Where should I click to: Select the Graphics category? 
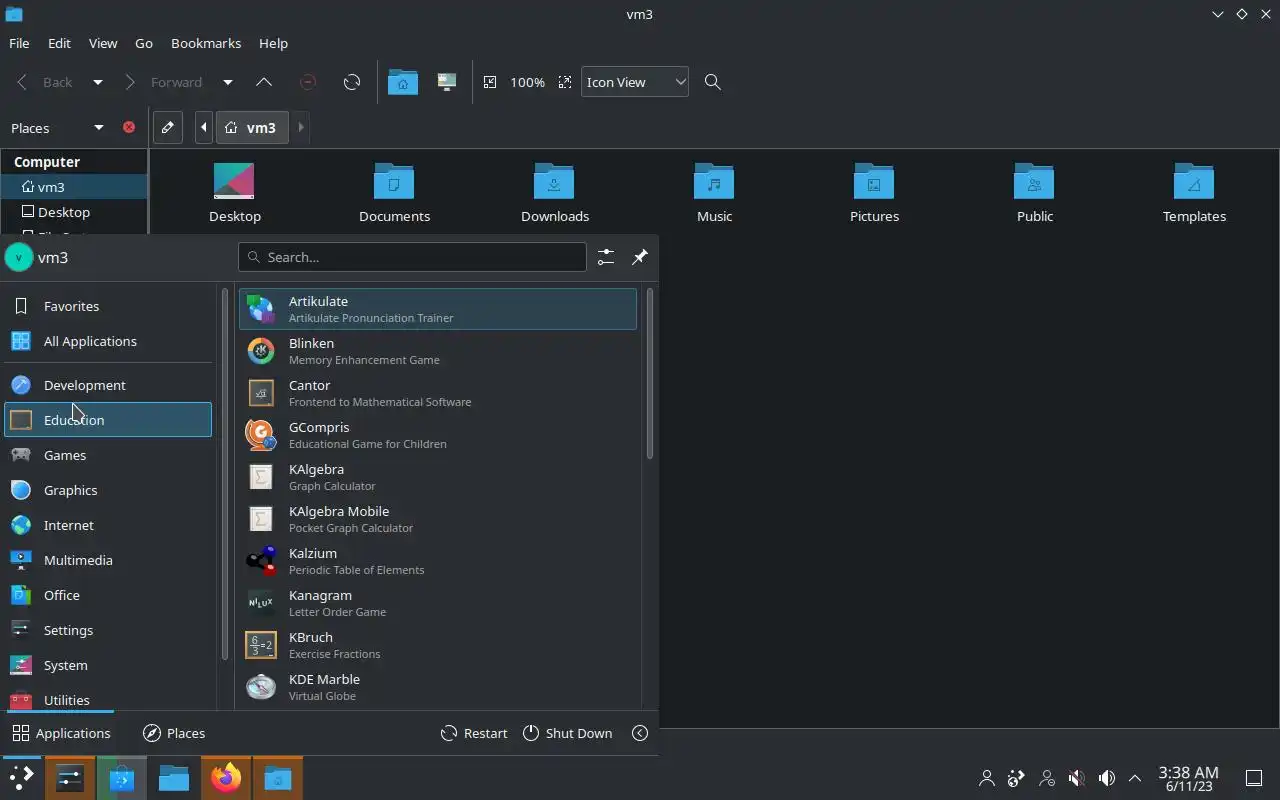click(108, 490)
